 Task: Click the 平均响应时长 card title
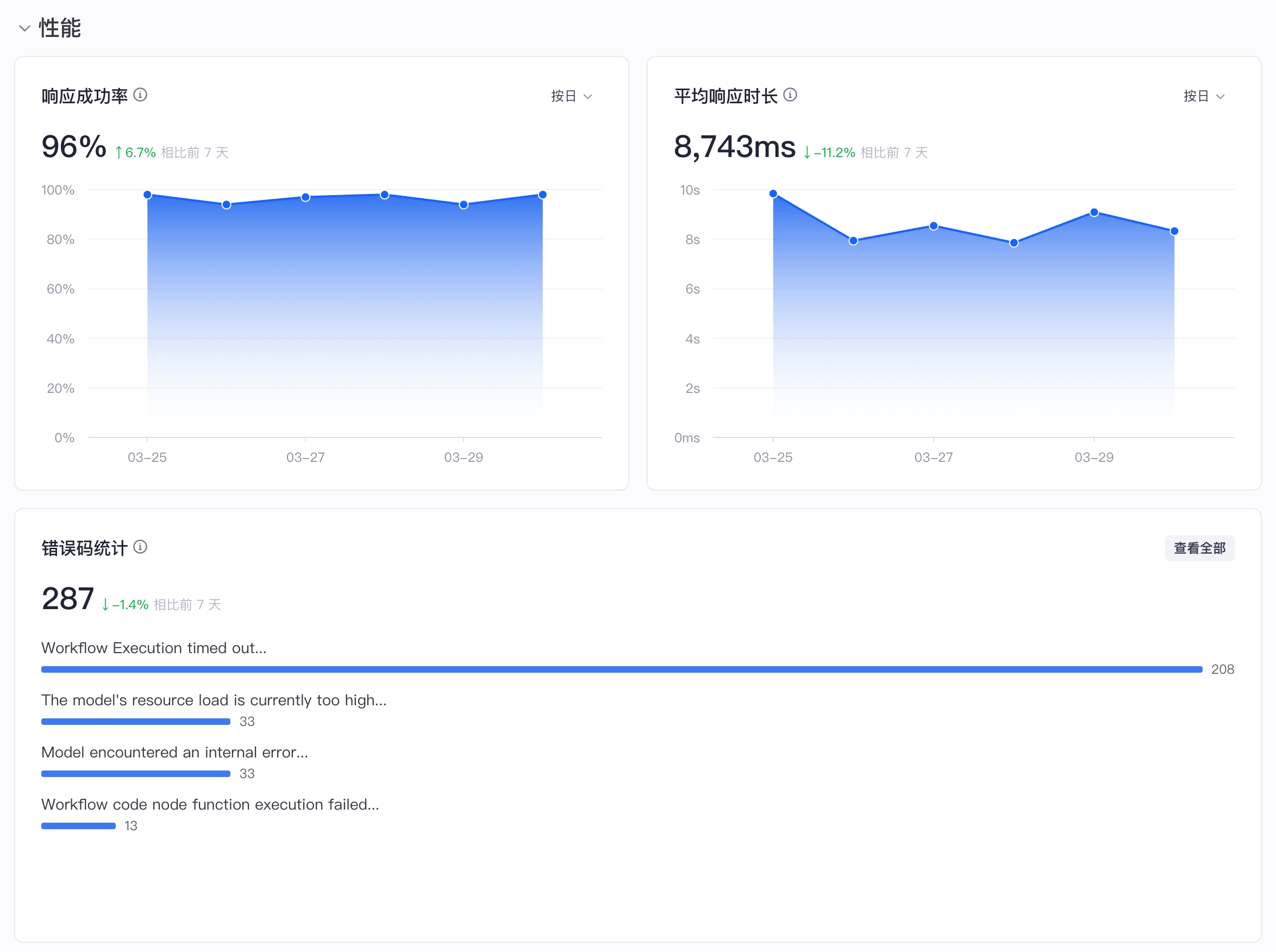(x=726, y=96)
